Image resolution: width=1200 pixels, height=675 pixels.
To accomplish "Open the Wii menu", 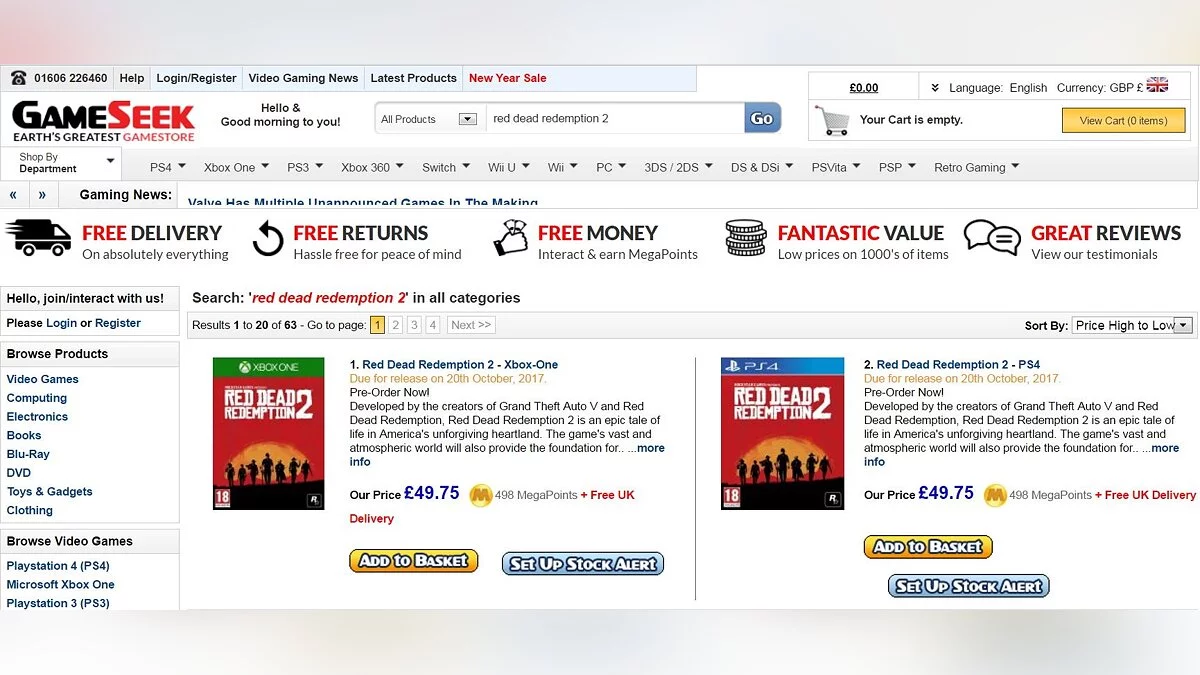I will click(562, 167).
